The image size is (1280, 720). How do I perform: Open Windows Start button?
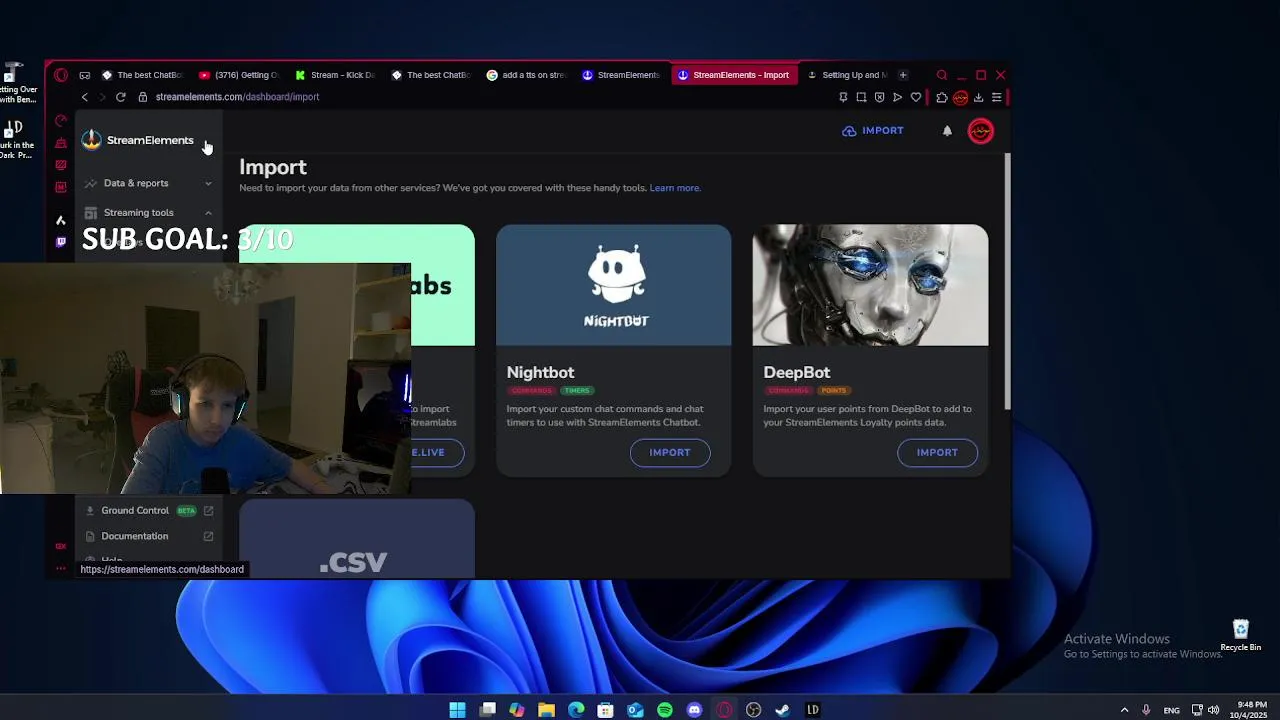click(457, 710)
